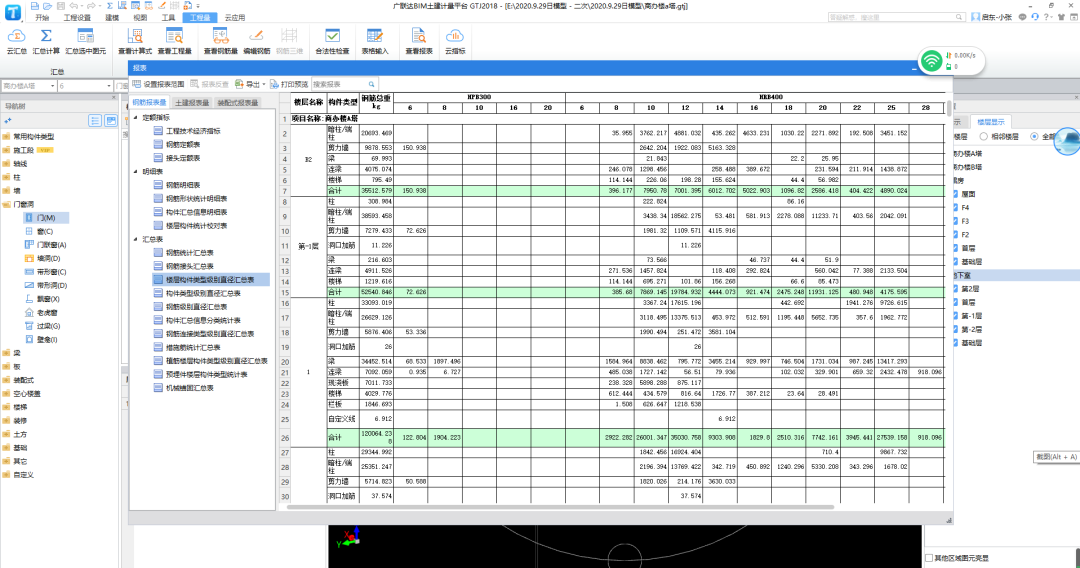Switch to 装配式报表量 tab
The image size is (1080, 568).
(x=238, y=103)
